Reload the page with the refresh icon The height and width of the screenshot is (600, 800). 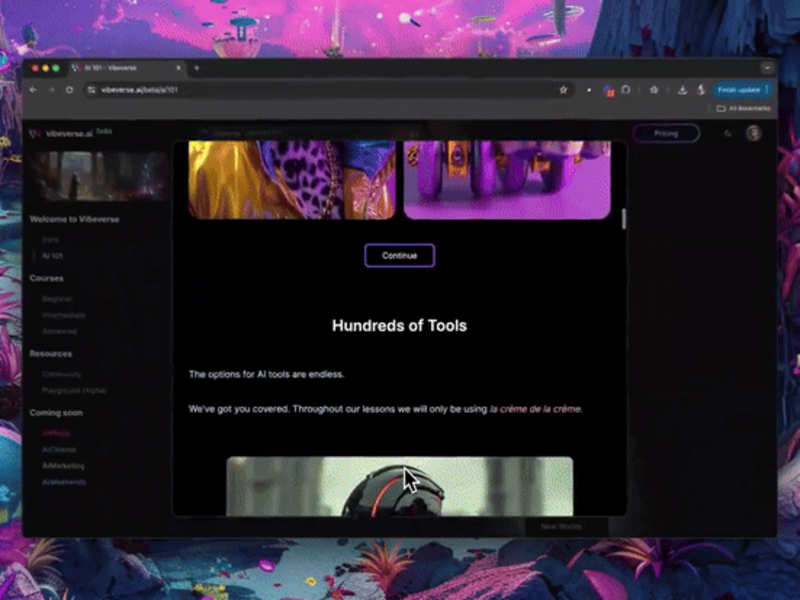(69, 90)
